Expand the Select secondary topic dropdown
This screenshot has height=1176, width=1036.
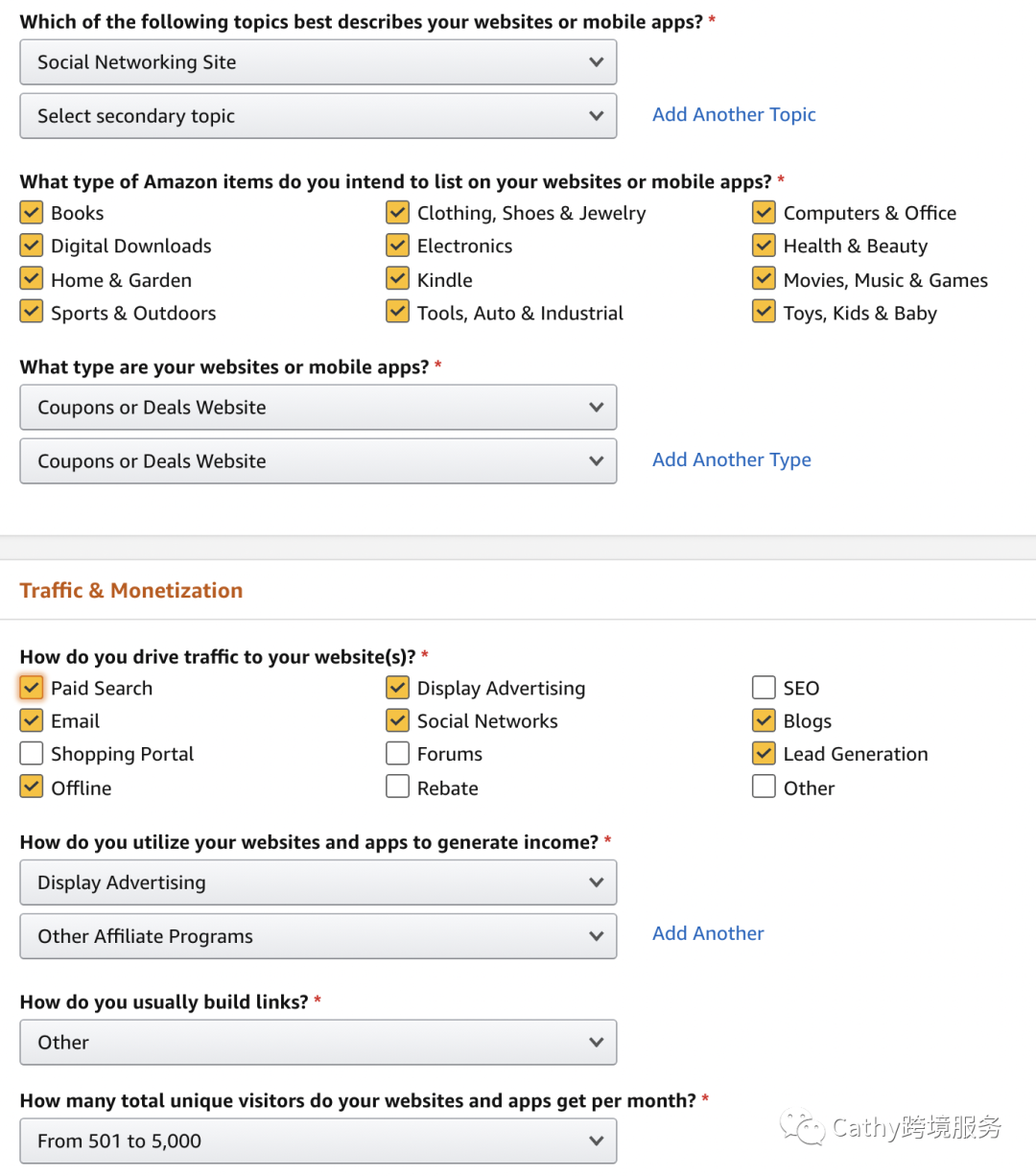click(318, 116)
